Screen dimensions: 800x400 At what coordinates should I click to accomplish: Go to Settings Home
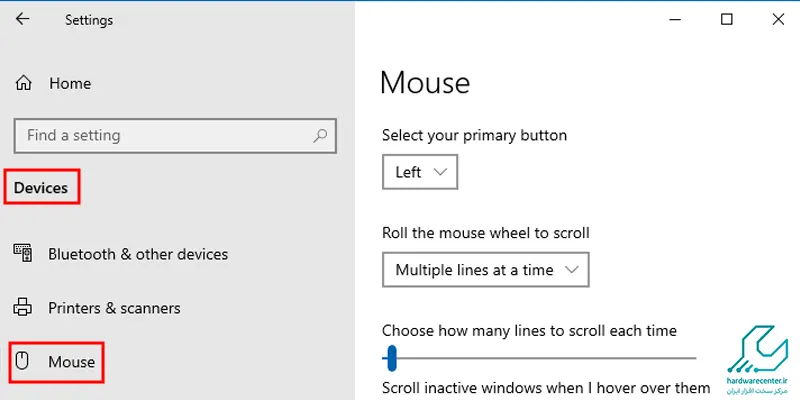[70, 84]
